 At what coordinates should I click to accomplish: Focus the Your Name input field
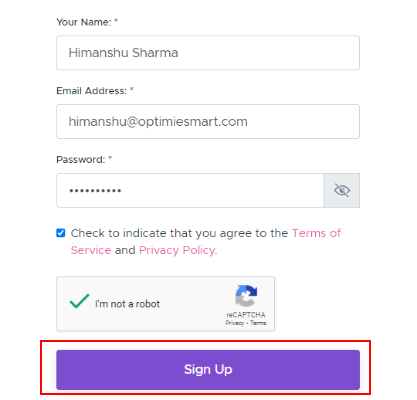(x=208, y=53)
